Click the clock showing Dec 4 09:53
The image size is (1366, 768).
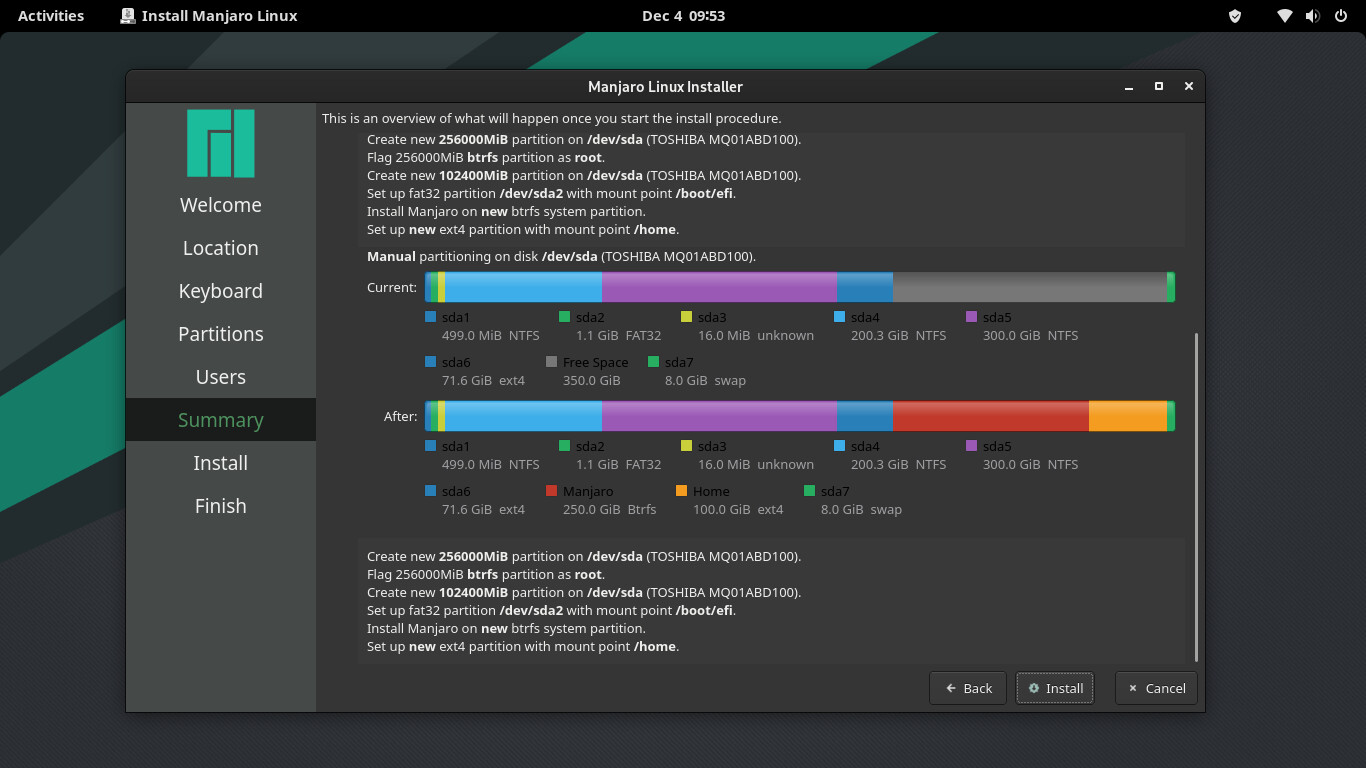point(683,16)
